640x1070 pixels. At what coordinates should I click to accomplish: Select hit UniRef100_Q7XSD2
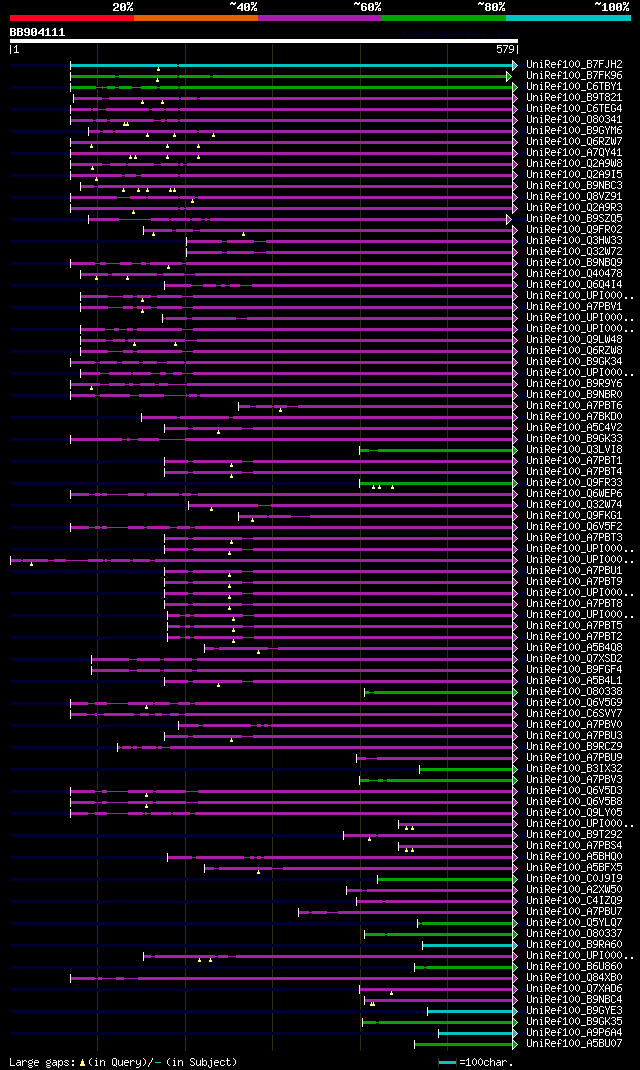pyautogui.click(x=574, y=658)
